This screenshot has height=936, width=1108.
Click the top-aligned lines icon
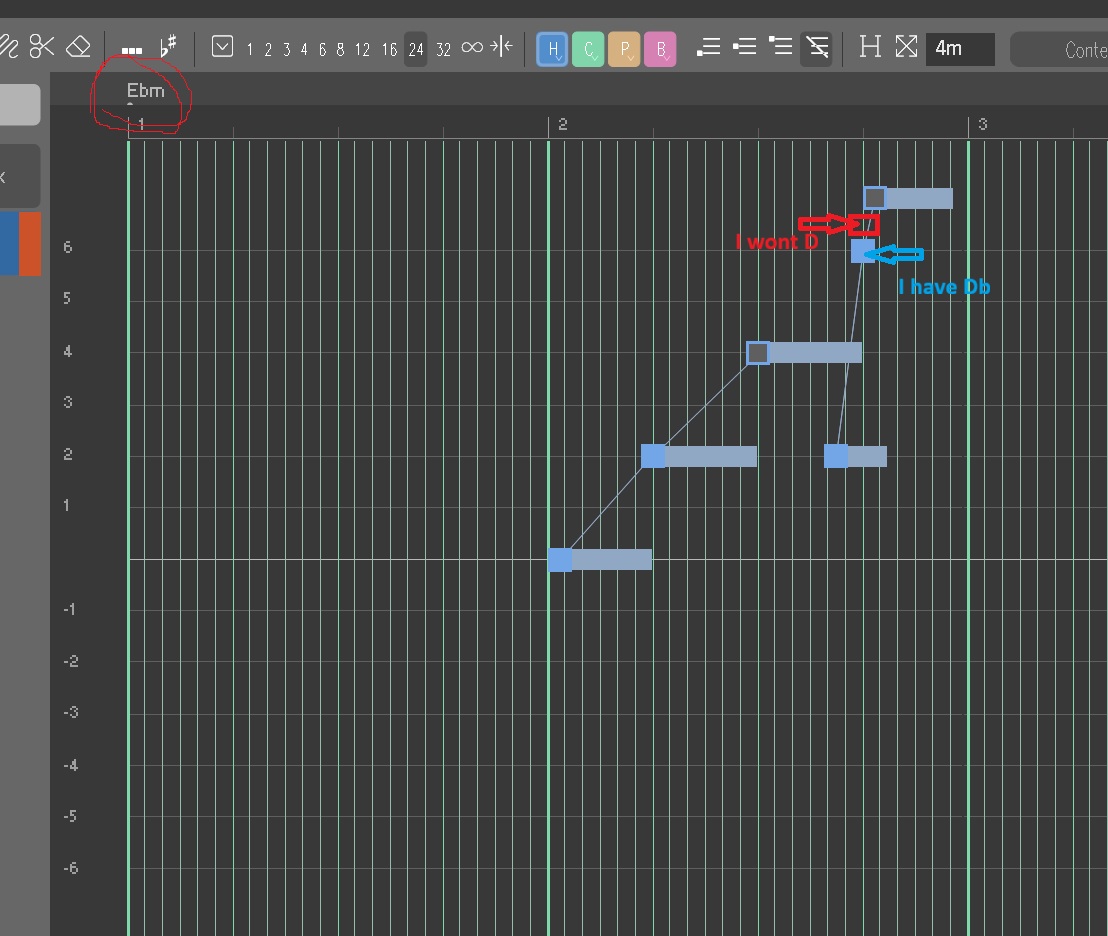click(x=780, y=47)
